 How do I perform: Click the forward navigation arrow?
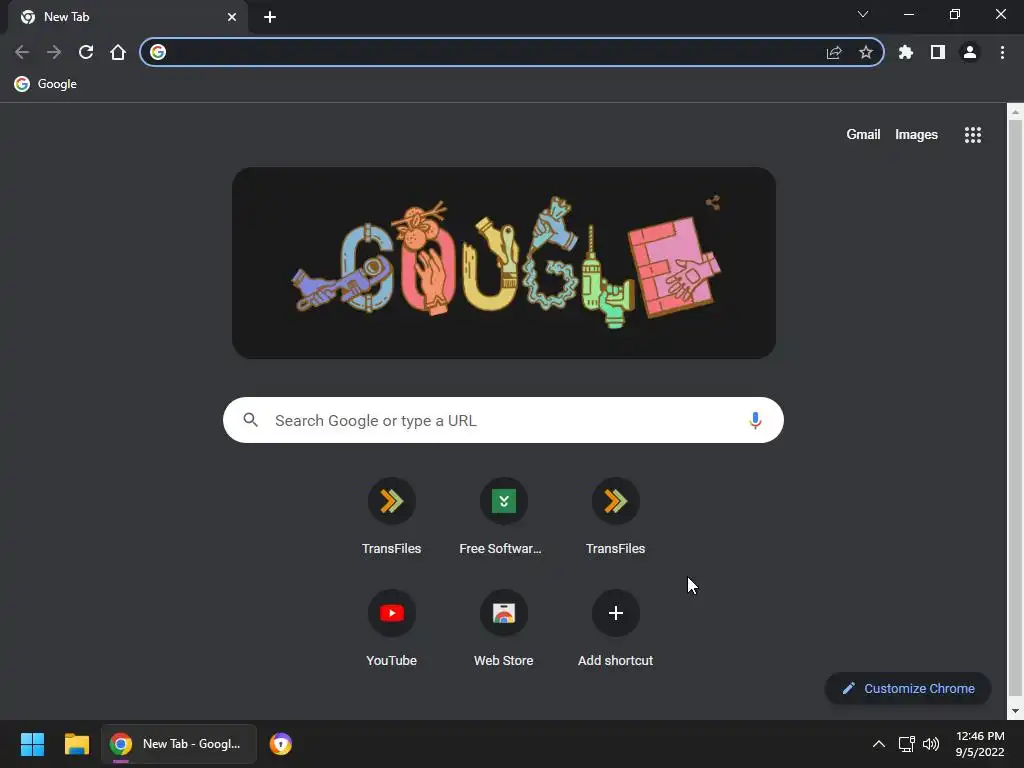click(54, 52)
